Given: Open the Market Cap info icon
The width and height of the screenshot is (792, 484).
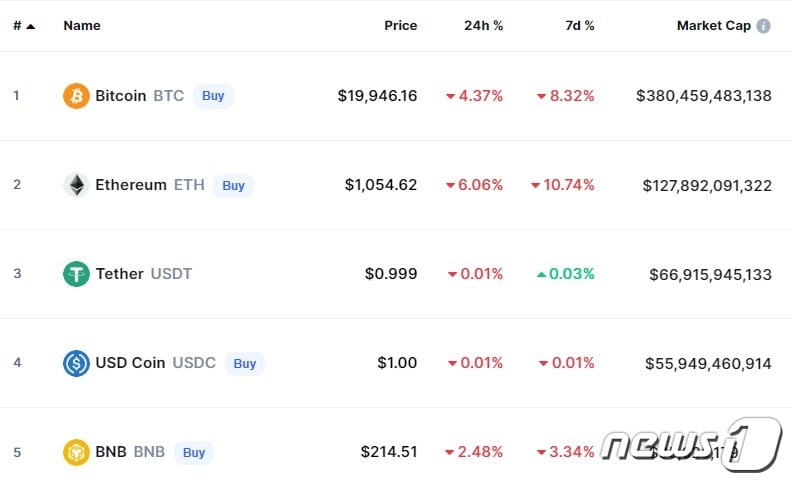Looking at the screenshot, I should 764,26.
